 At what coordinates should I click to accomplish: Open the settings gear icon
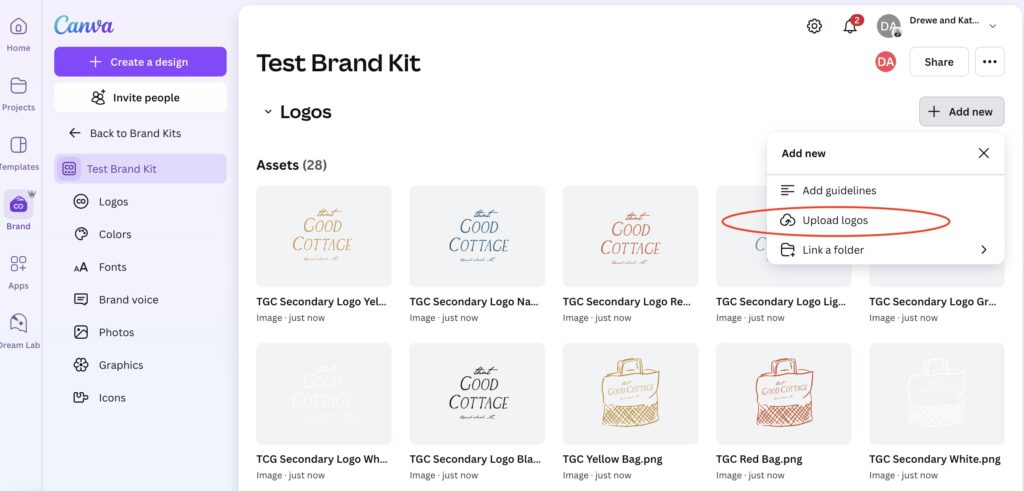click(814, 26)
